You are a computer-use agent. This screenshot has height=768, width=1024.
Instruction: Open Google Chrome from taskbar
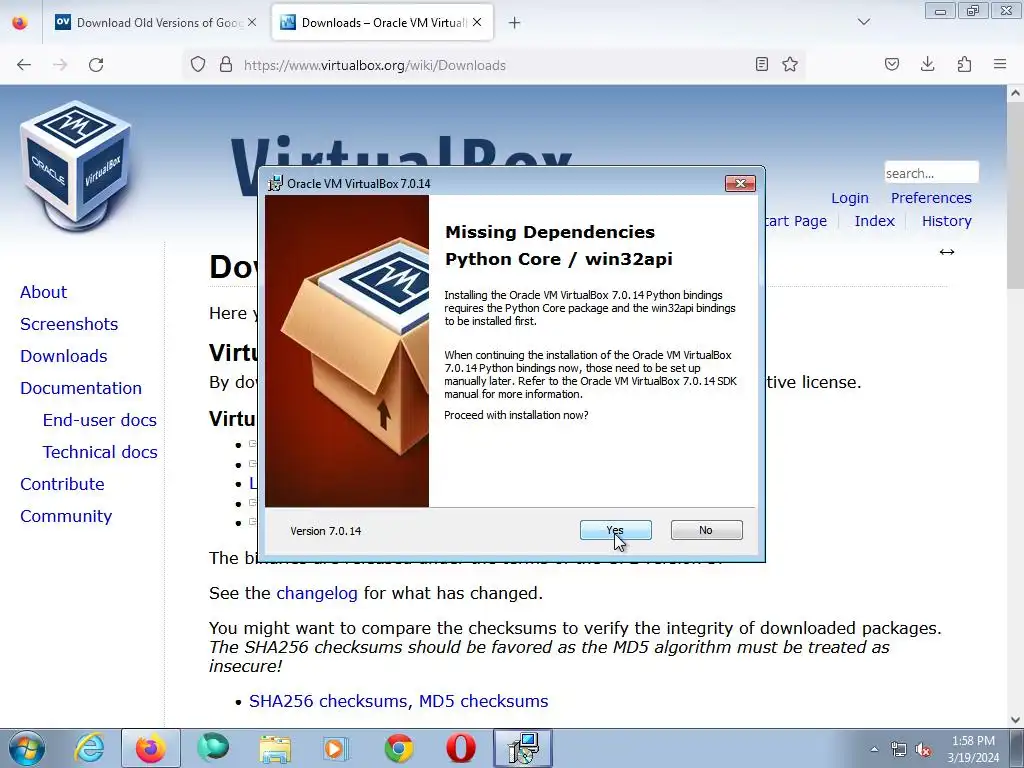coord(398,748)
